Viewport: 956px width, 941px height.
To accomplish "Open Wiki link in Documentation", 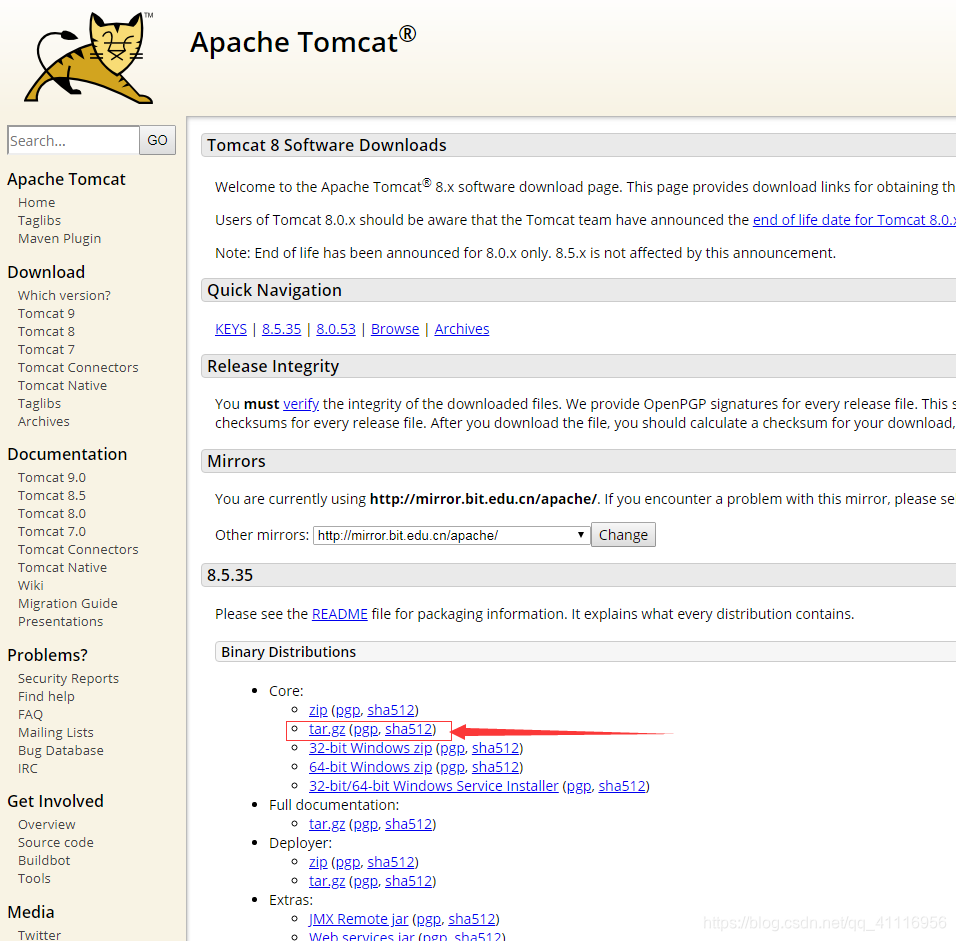I will (x=30, y=585).
